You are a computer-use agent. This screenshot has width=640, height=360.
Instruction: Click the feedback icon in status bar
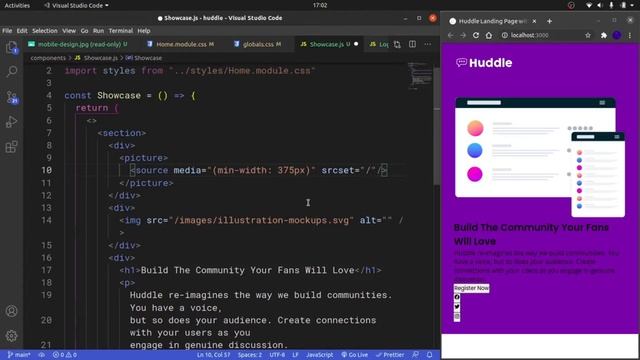tap(415, 355)
